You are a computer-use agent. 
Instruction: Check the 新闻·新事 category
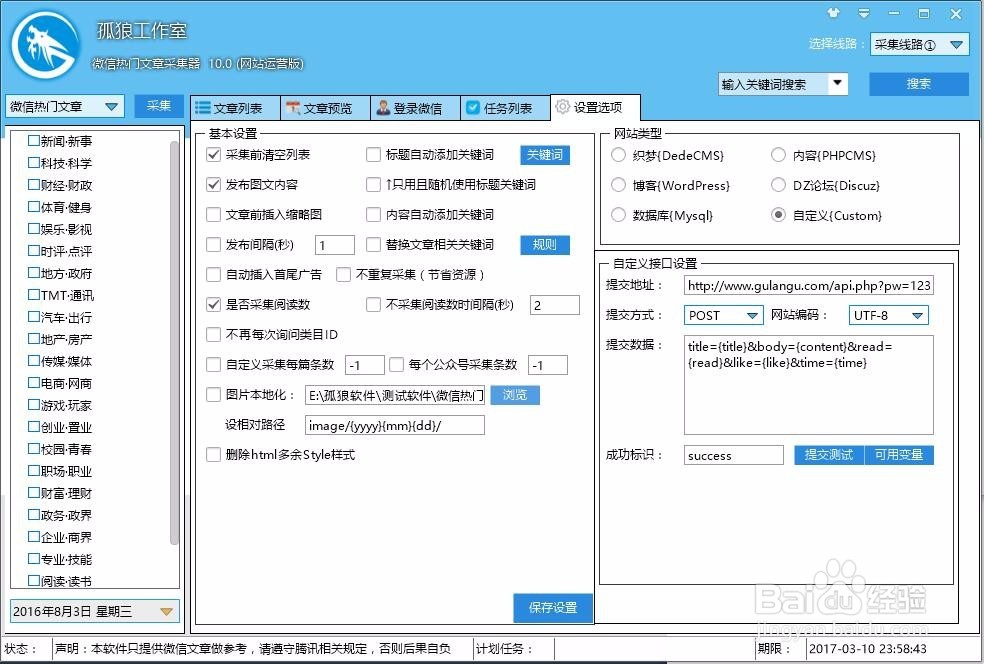tap(34, 141)
